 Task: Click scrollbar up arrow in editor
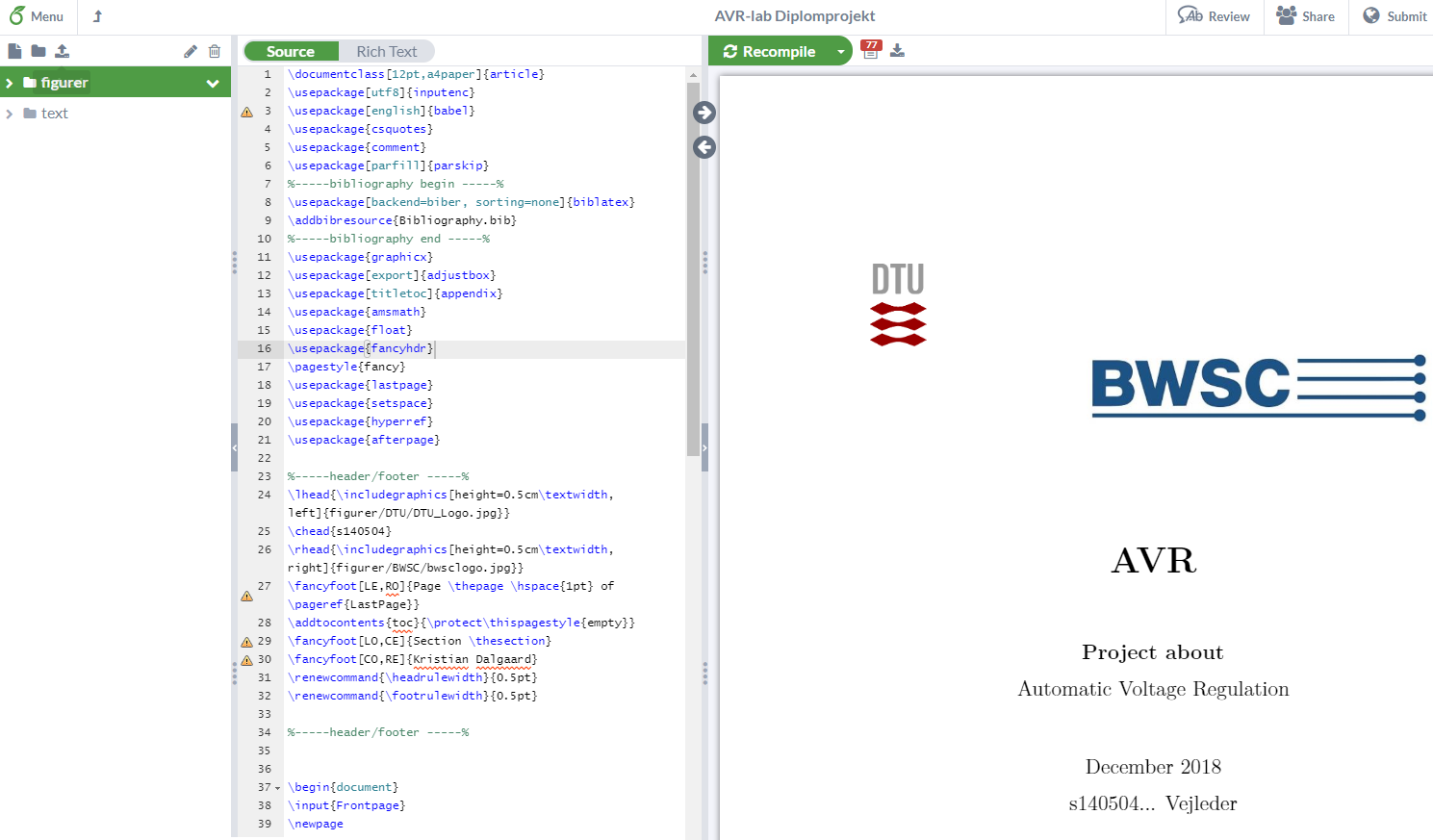(x=693, y=74)
